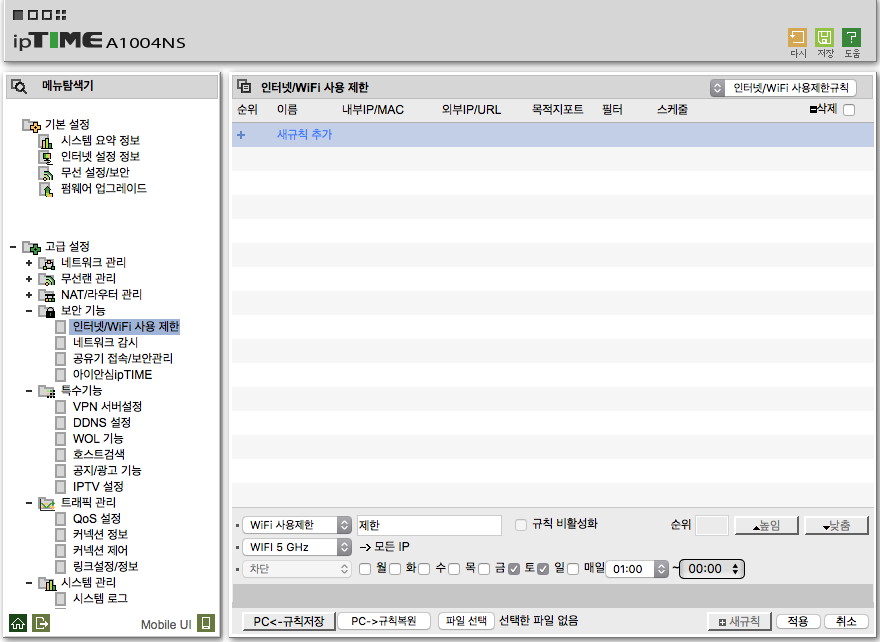This screenshot has height=642, width=880.
Task: Click the 새규칙 추가 row
Action: [553, 135]
